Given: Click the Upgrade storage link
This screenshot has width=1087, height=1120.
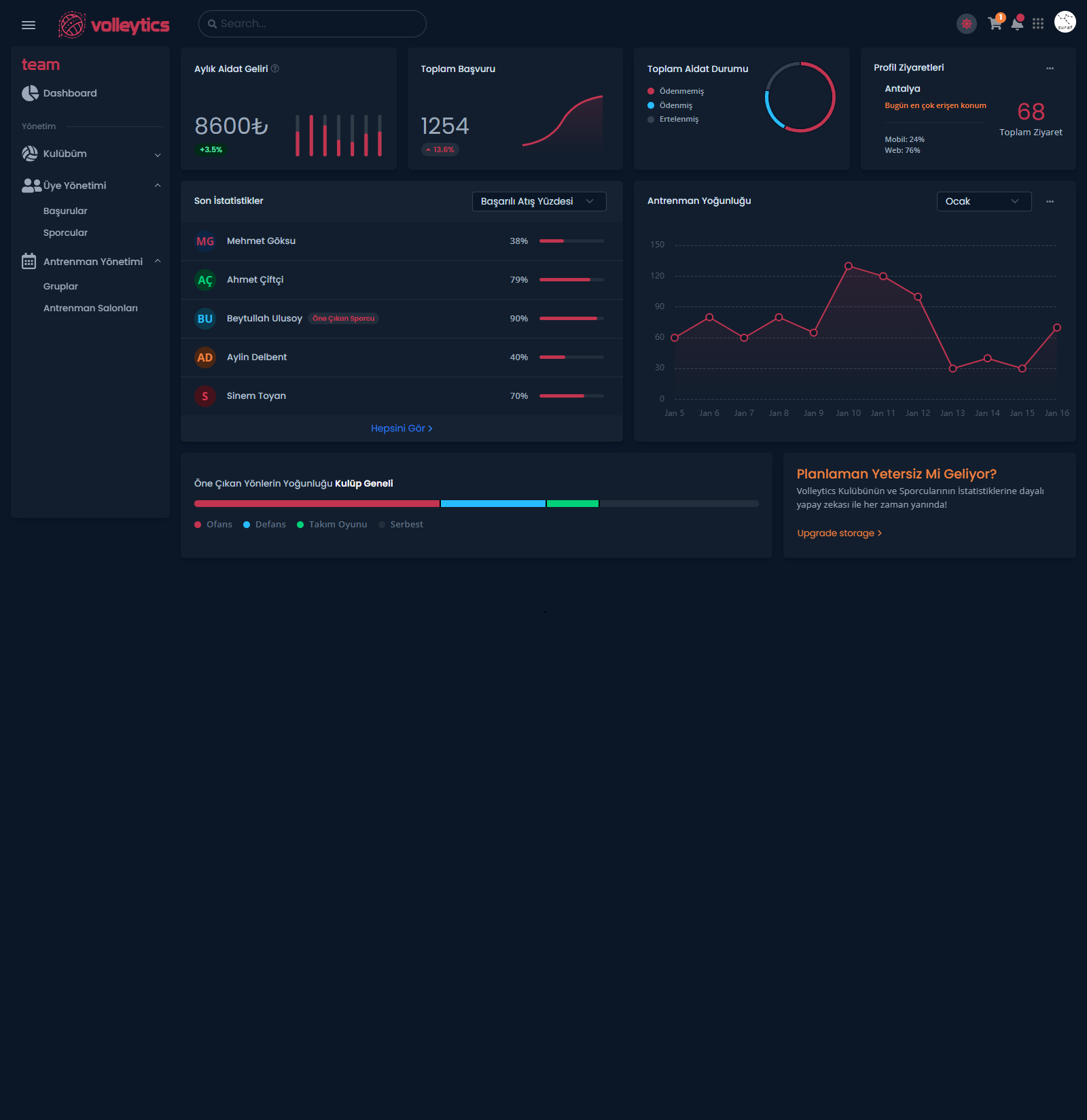Looking at the screenshot, I should click(x=839, y=533).
